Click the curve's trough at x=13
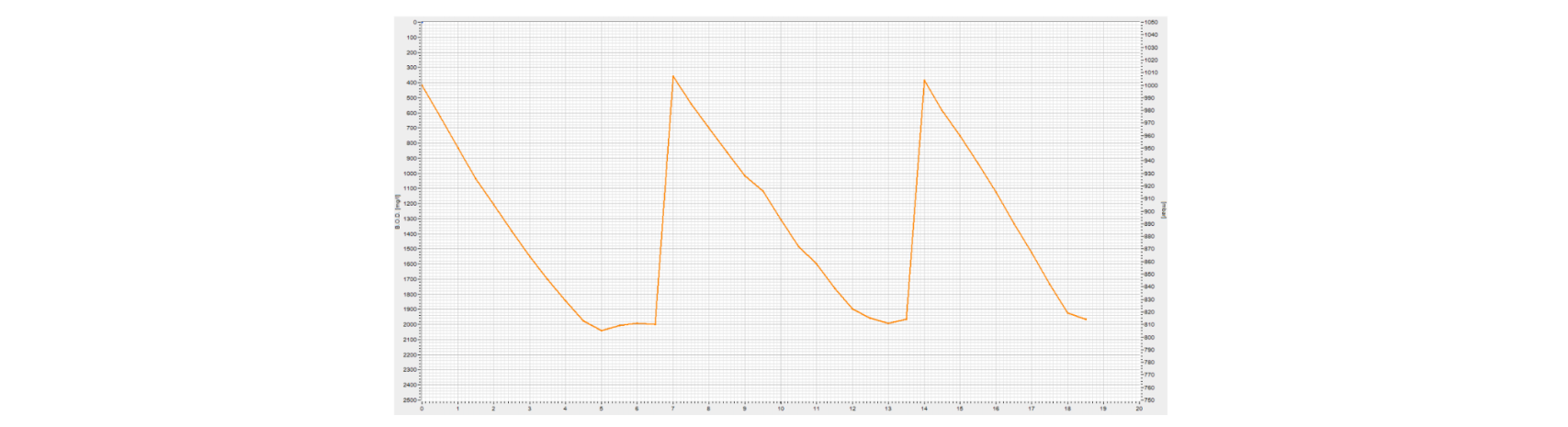The width and height of the screenshot is (1568, 427). (888, 323)
